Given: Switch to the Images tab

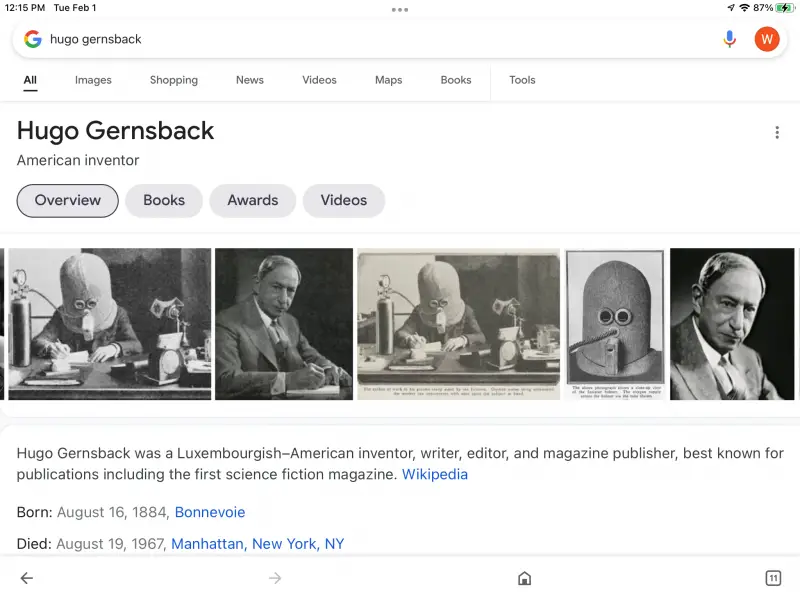Looking at the screenshot, I should tap(93, 80).
